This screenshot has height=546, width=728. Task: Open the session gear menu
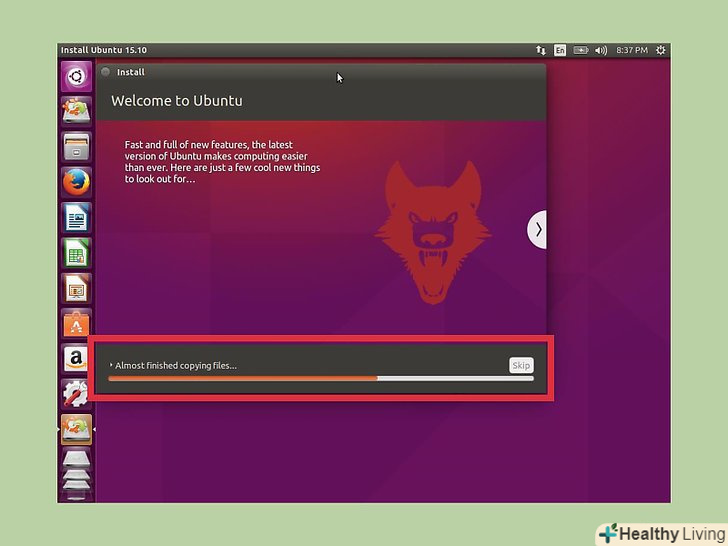pyautogui.click(x=661, y=50)
